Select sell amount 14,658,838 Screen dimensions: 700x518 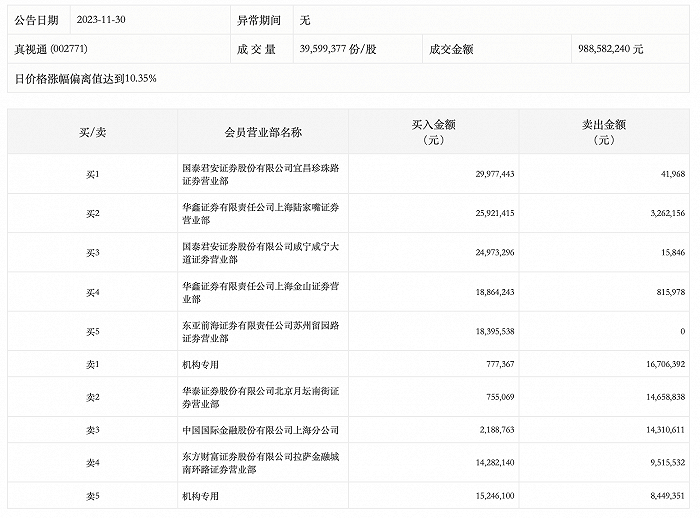click(665, 397)
